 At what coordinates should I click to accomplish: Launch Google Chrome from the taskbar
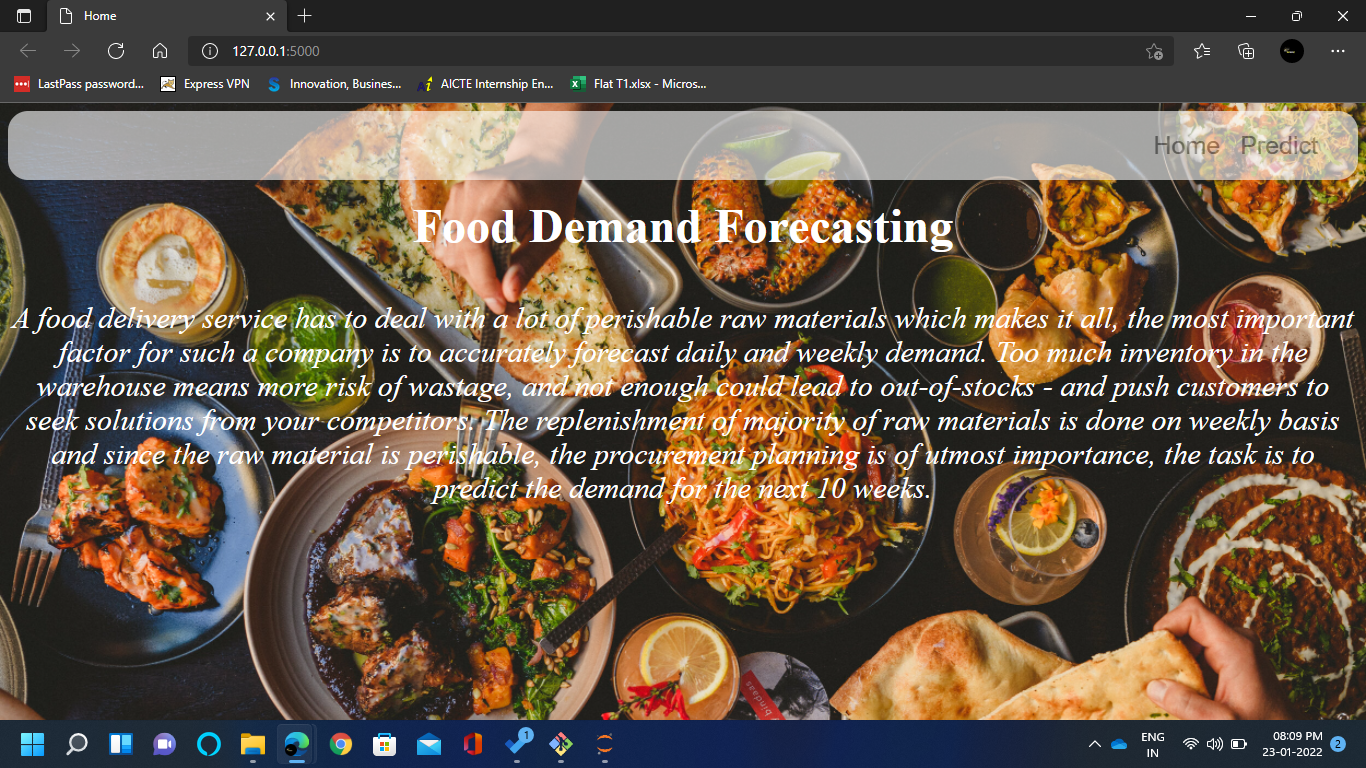pos(340,744)
